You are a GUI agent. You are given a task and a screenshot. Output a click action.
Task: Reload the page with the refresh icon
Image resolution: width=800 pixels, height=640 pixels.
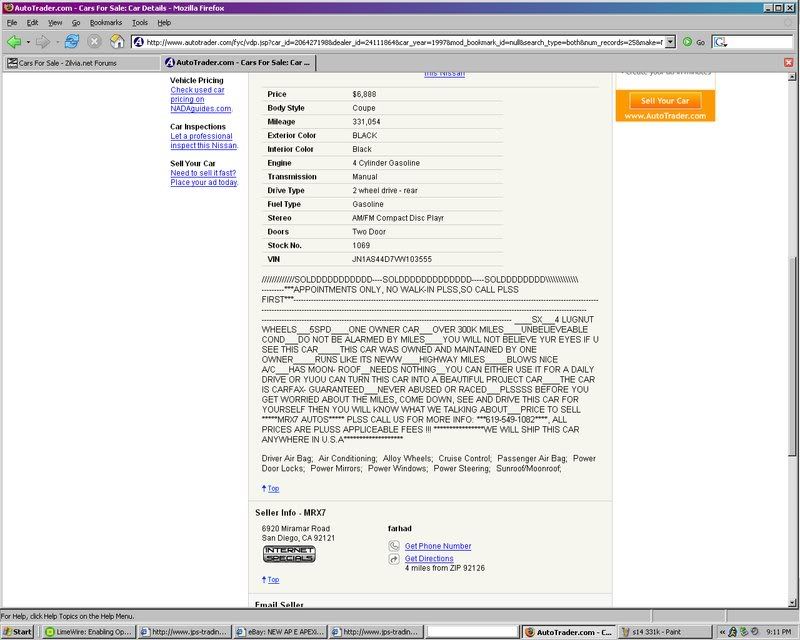click(72, 42)
